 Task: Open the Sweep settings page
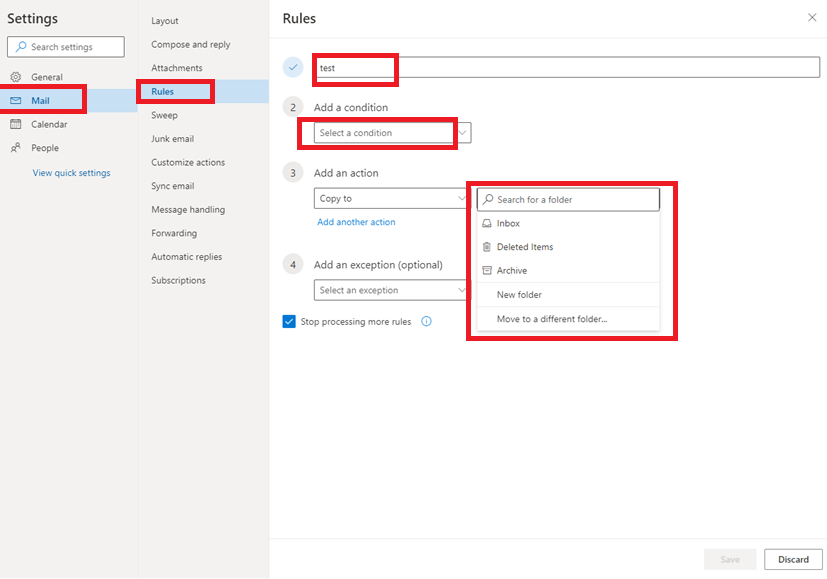pyautogui.click(x=165, y=115)
